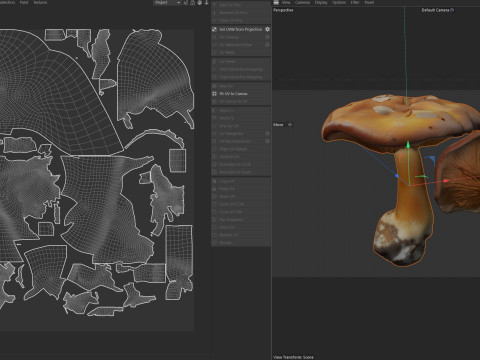
Task: Click the down-arrow icon right of Project dropdown
Action: pos(207,3)
